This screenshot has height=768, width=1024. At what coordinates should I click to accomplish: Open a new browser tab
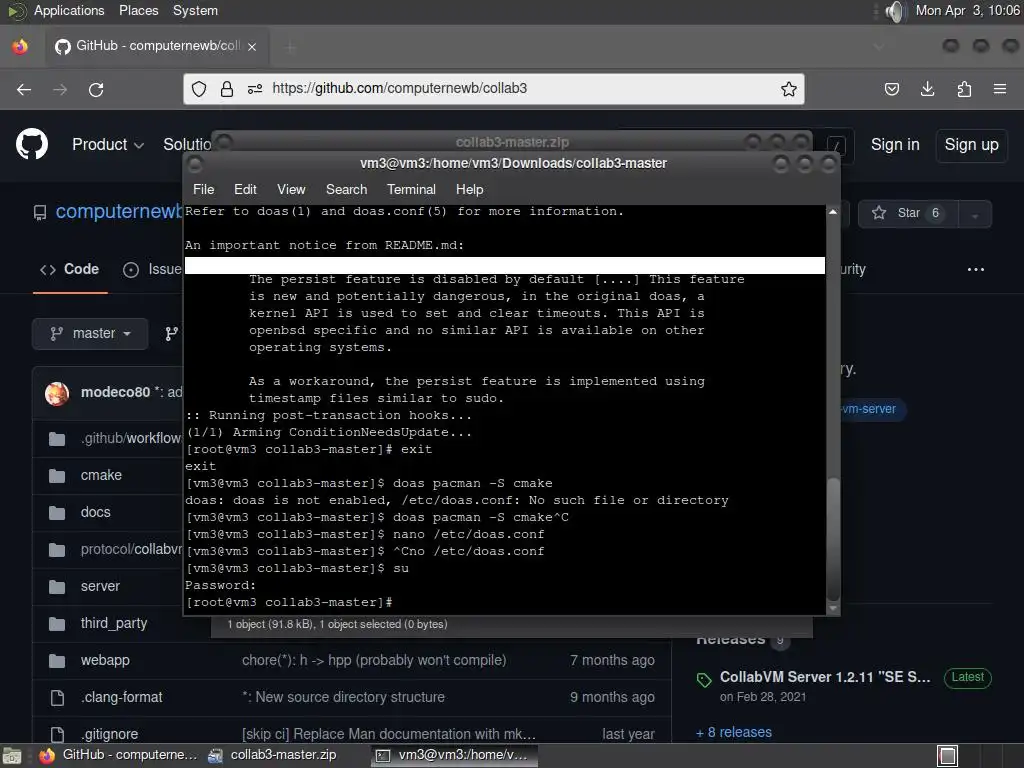291,47
